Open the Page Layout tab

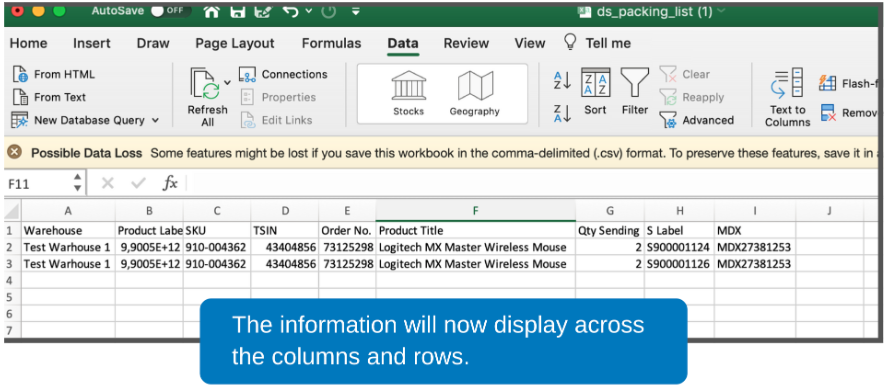coord(235,44)
